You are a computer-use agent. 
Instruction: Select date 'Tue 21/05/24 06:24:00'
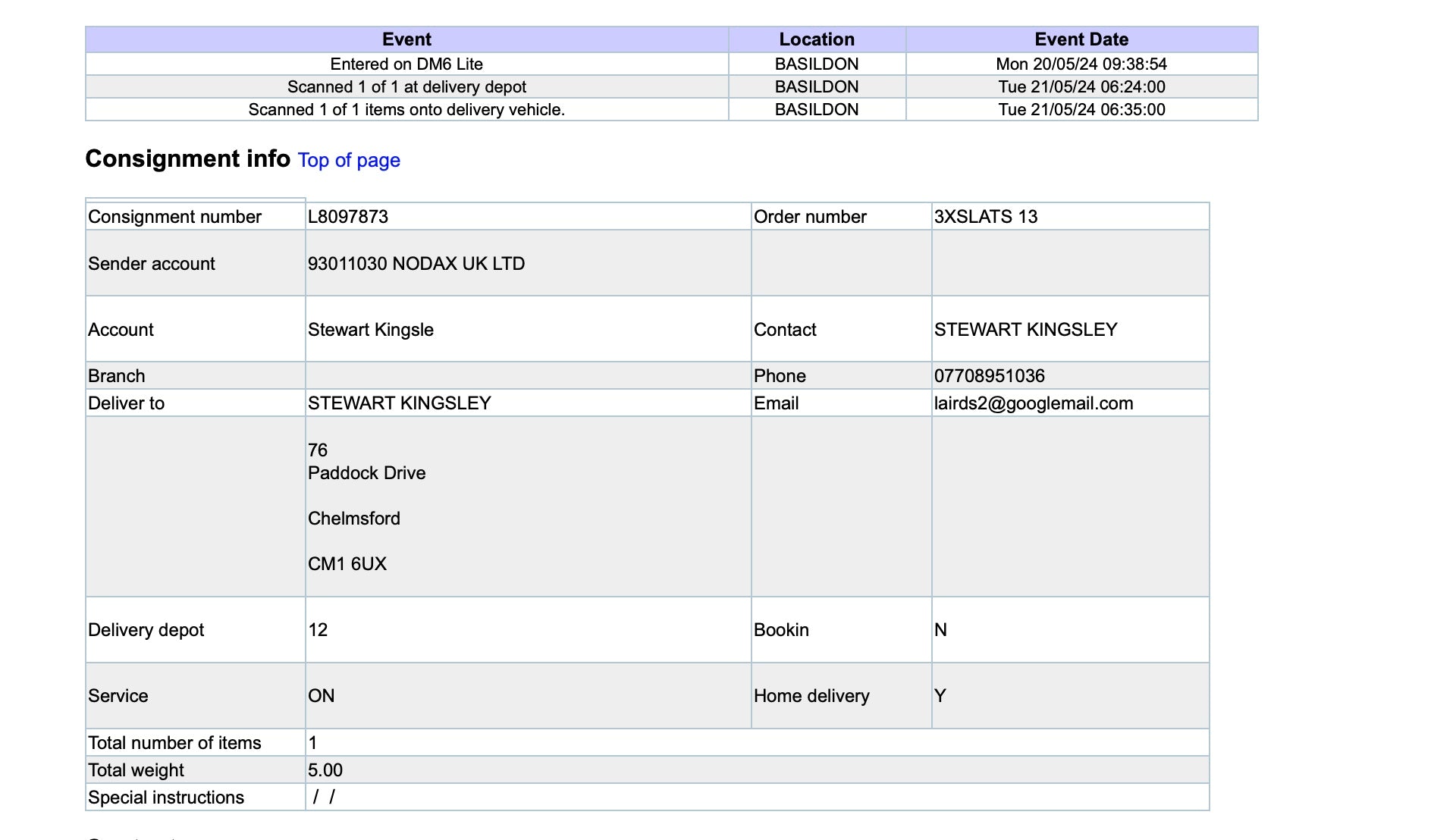[1081, 86]
